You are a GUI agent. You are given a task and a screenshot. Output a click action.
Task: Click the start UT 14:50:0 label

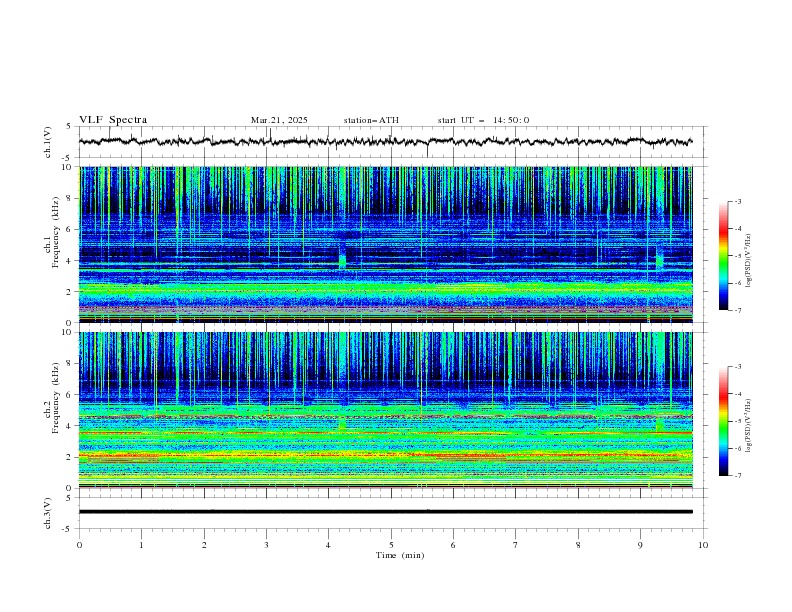tap(483, 120)
